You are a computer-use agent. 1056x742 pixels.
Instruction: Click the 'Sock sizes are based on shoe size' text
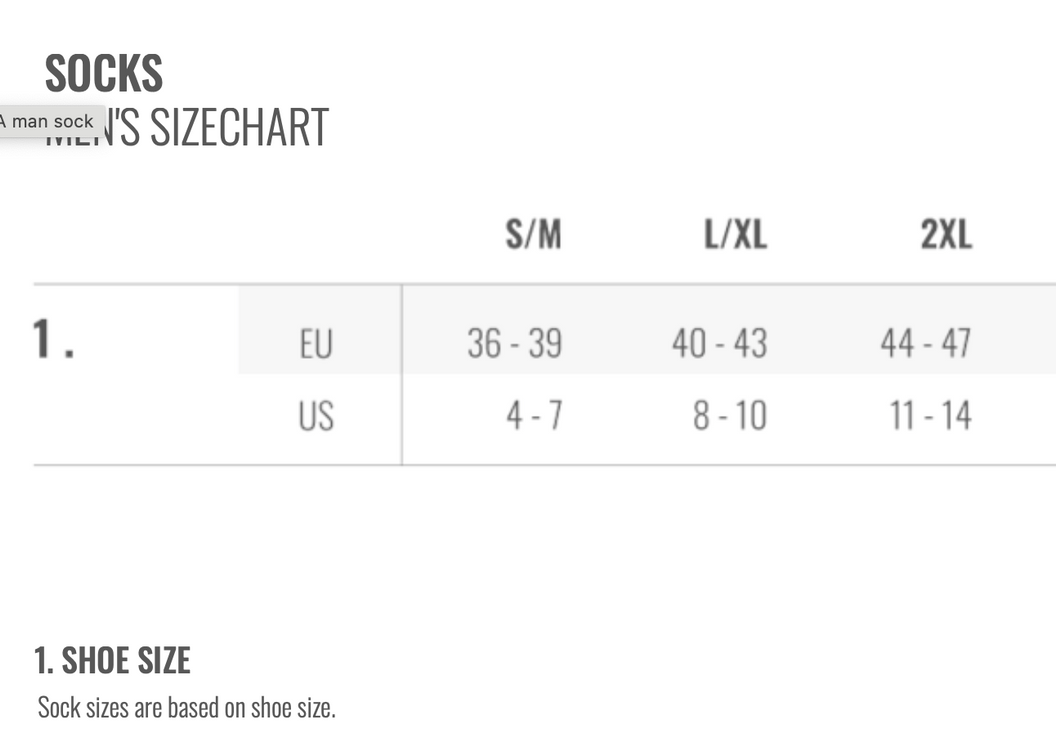[186, 708]
